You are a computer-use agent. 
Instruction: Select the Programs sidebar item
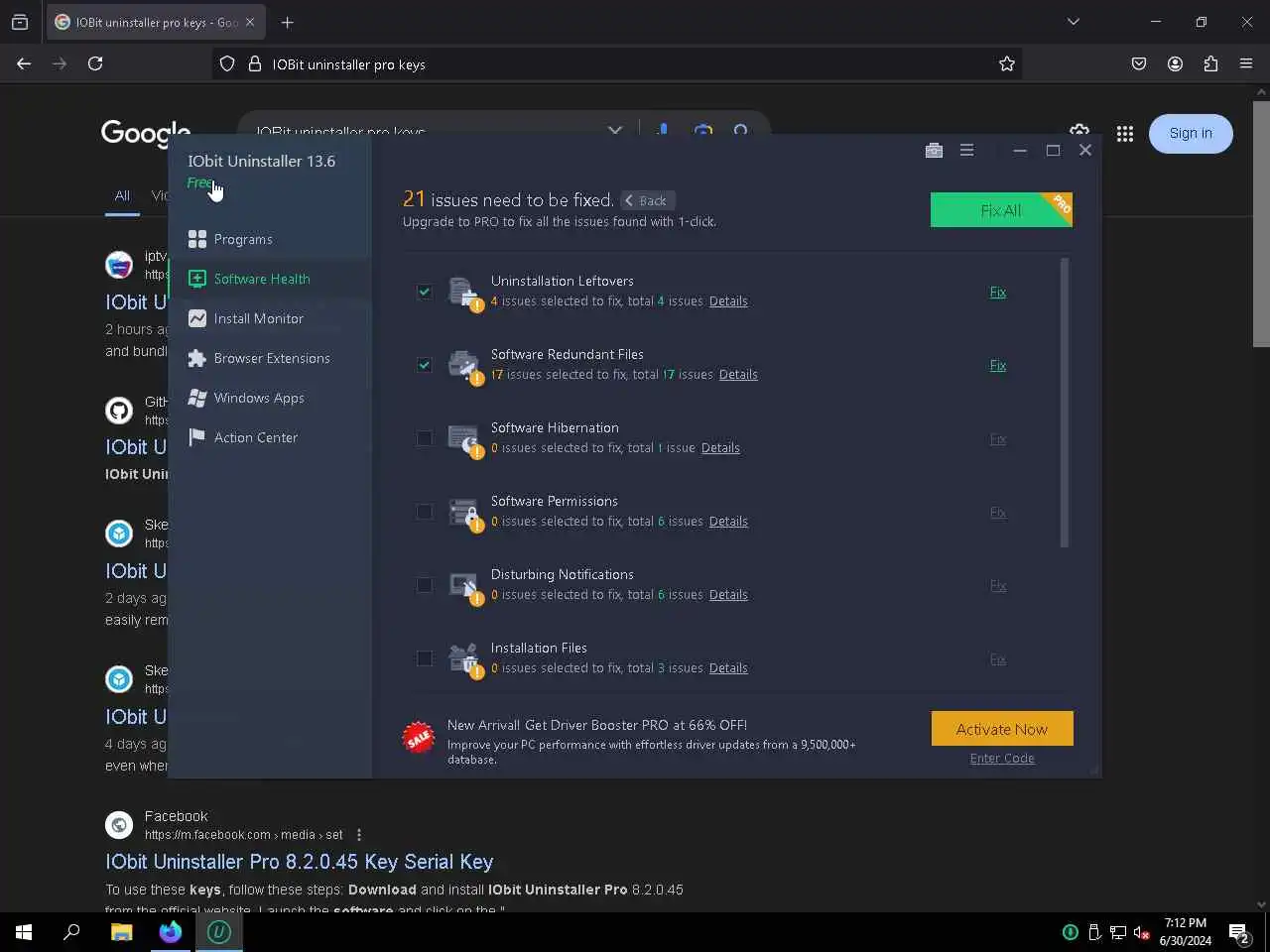click(x=270, y=239)
